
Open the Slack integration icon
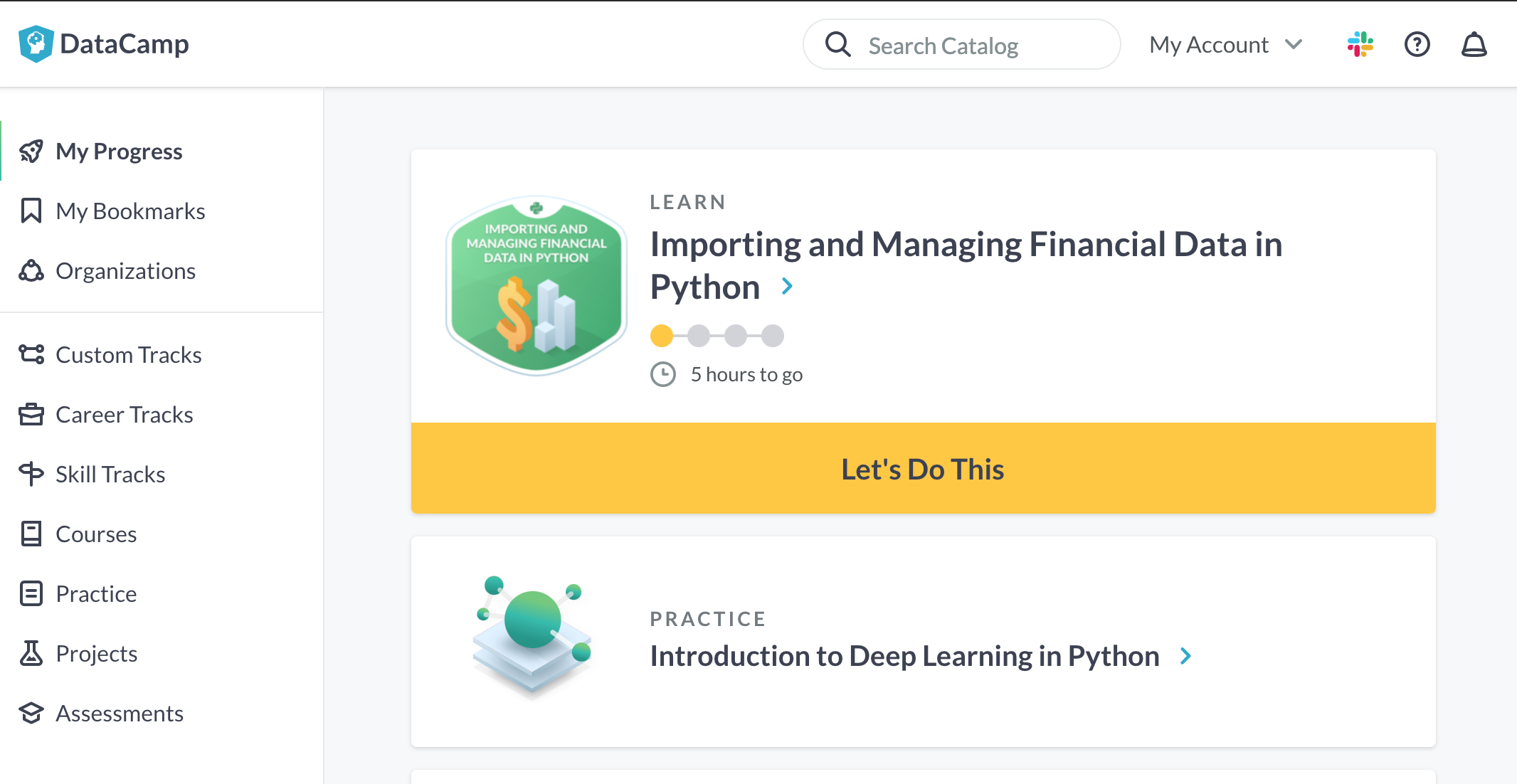[1360, 44]
